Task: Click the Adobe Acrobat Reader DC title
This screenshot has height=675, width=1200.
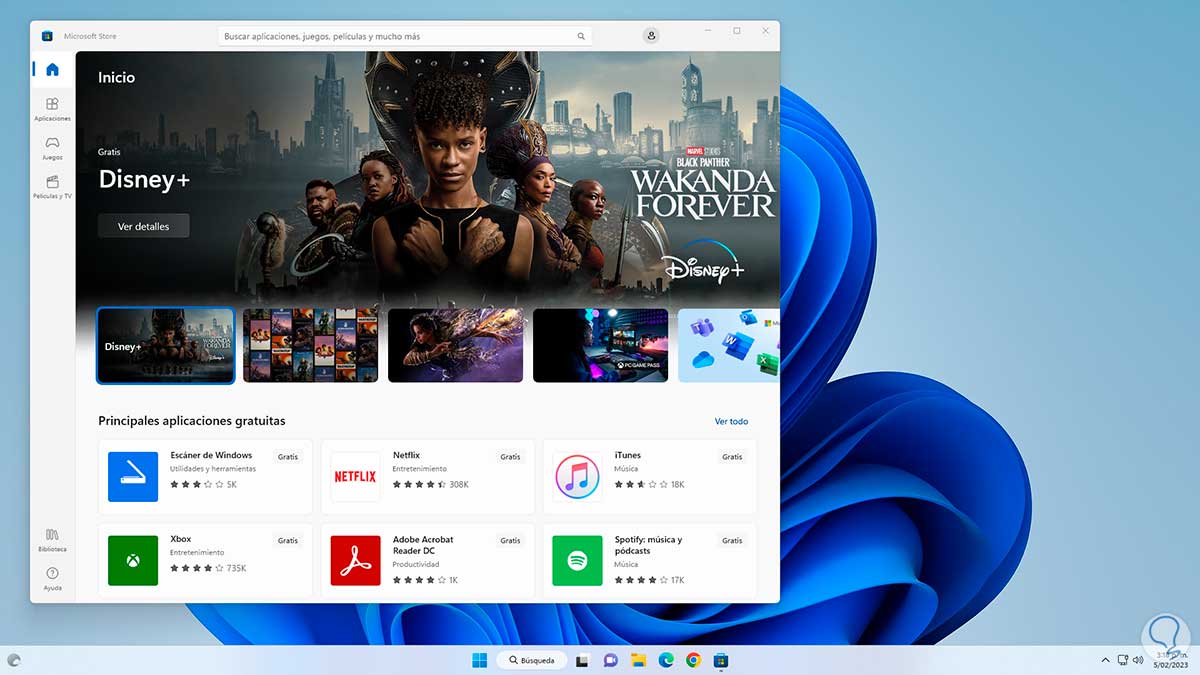Action: click(423, 545)
